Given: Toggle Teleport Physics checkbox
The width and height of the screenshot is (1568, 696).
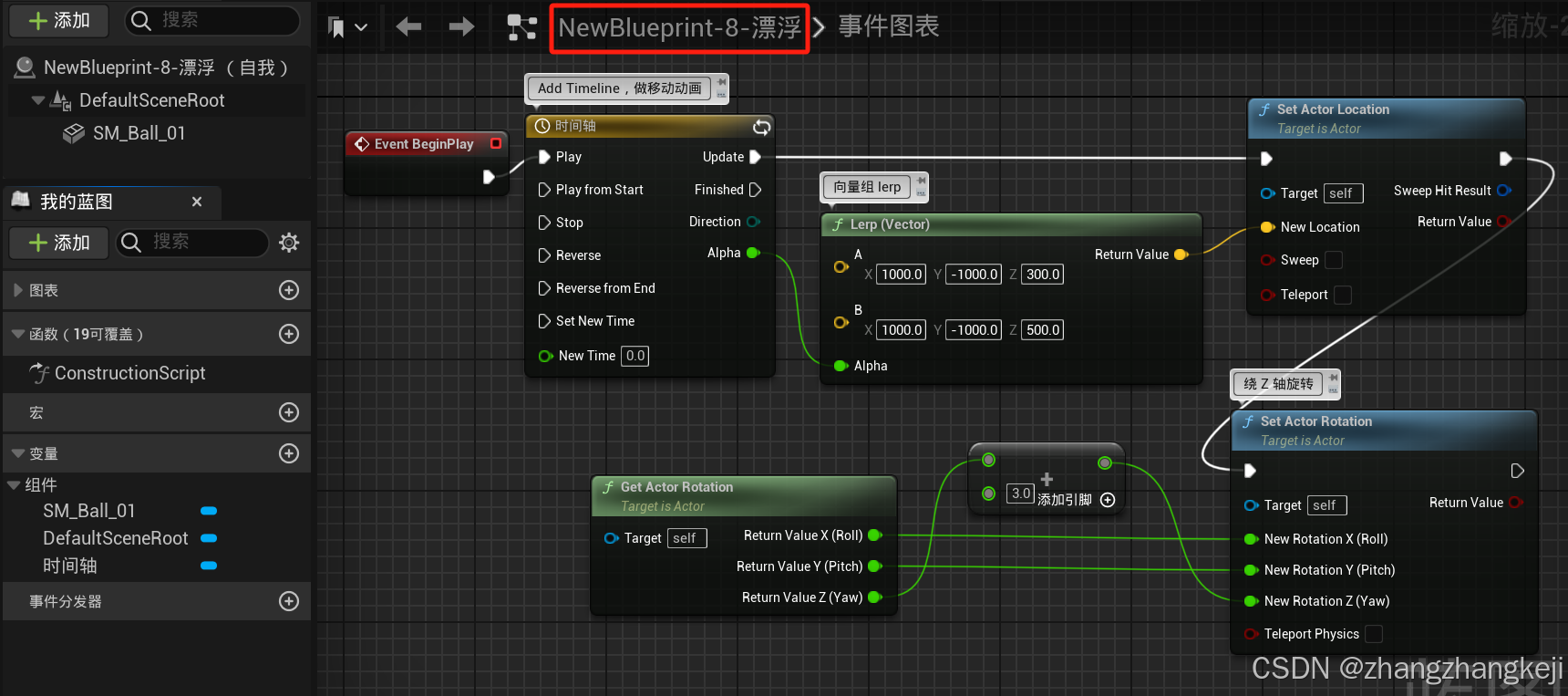Looking at the screenshot, I should click(1374, 634).
